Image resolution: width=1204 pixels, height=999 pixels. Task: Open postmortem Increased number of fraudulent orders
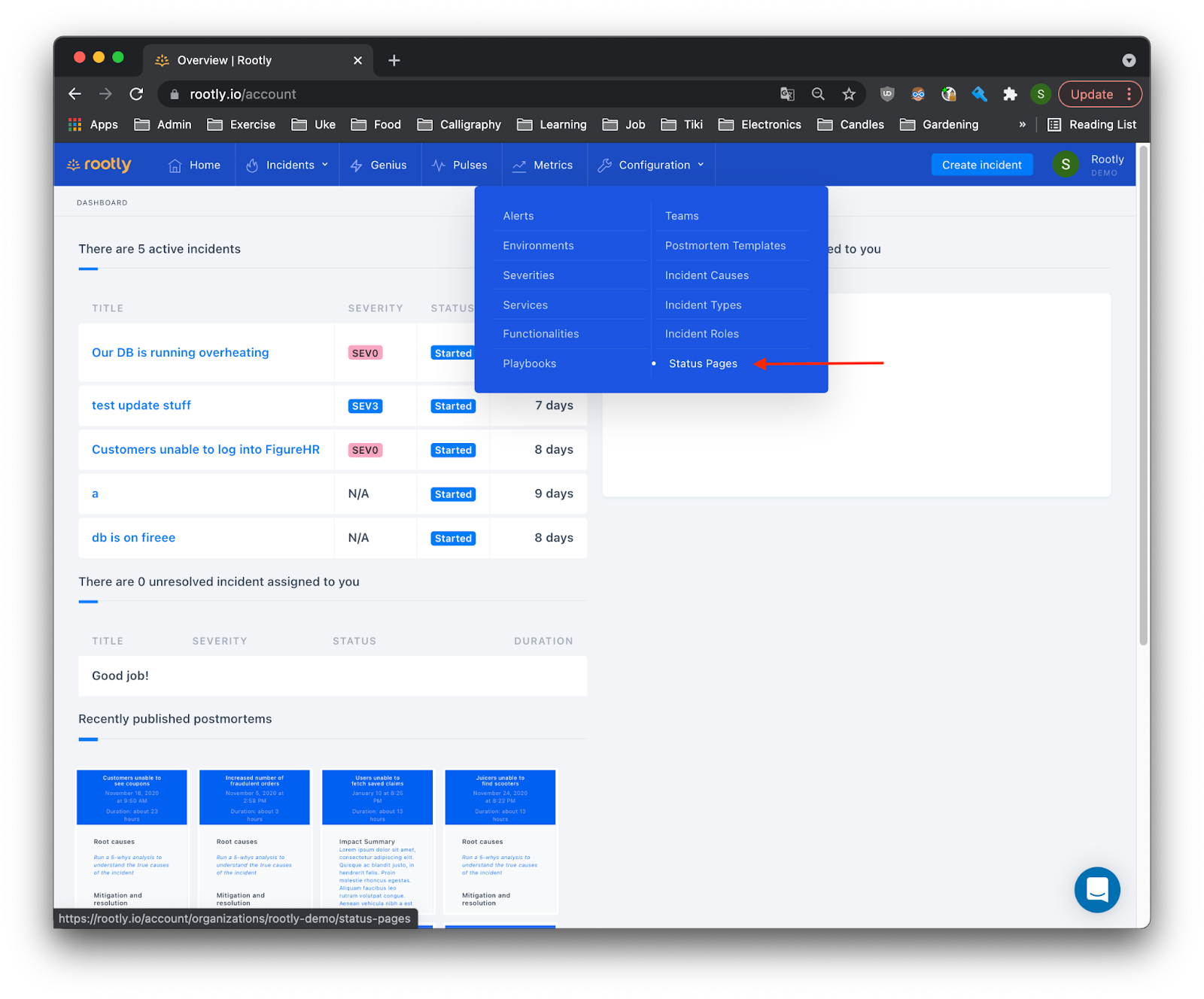coord(254,840)
